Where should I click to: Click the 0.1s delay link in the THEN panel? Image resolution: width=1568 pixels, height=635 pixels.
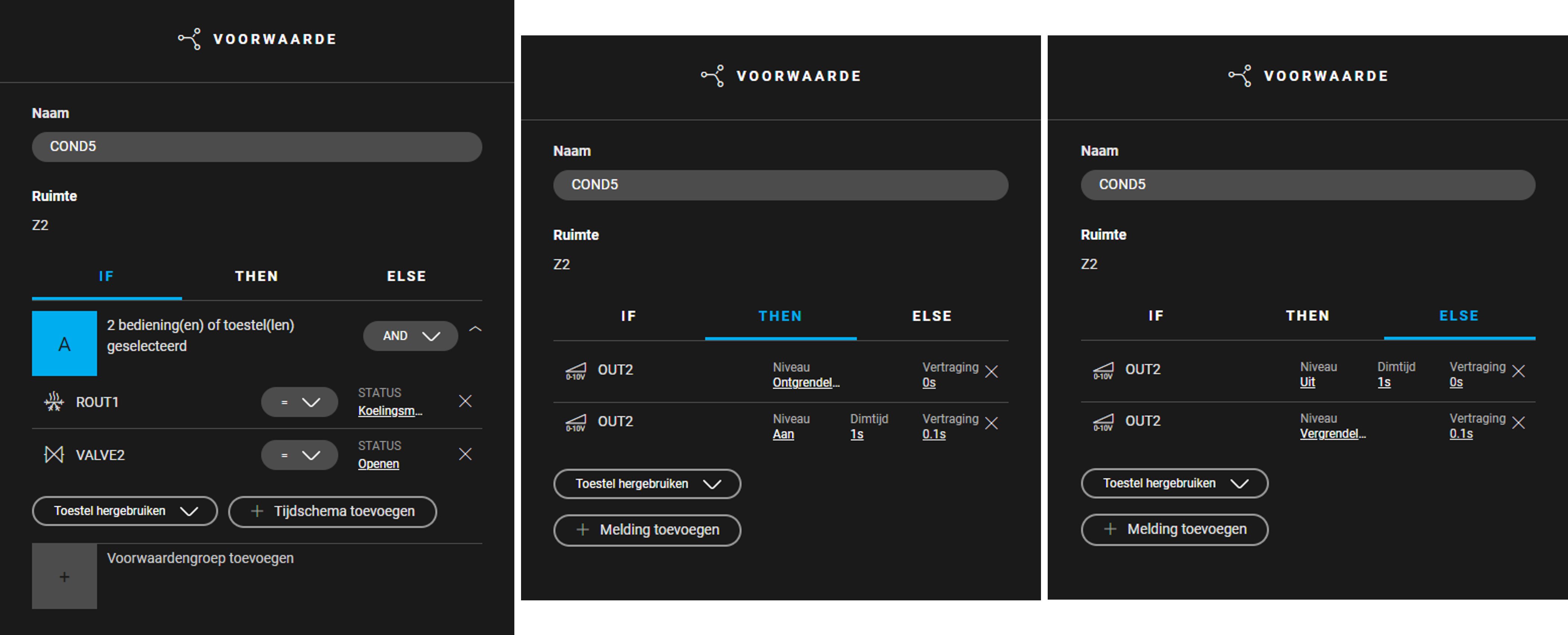(x=934, y=435)
